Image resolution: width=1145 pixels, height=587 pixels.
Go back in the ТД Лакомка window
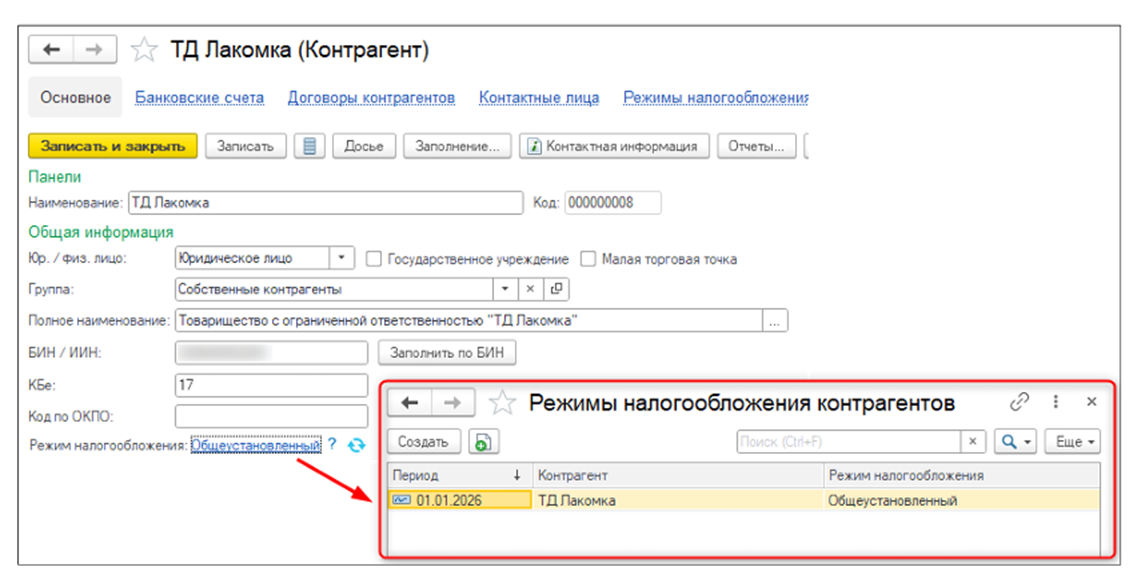pyautogui.click(x=51, y=50)
